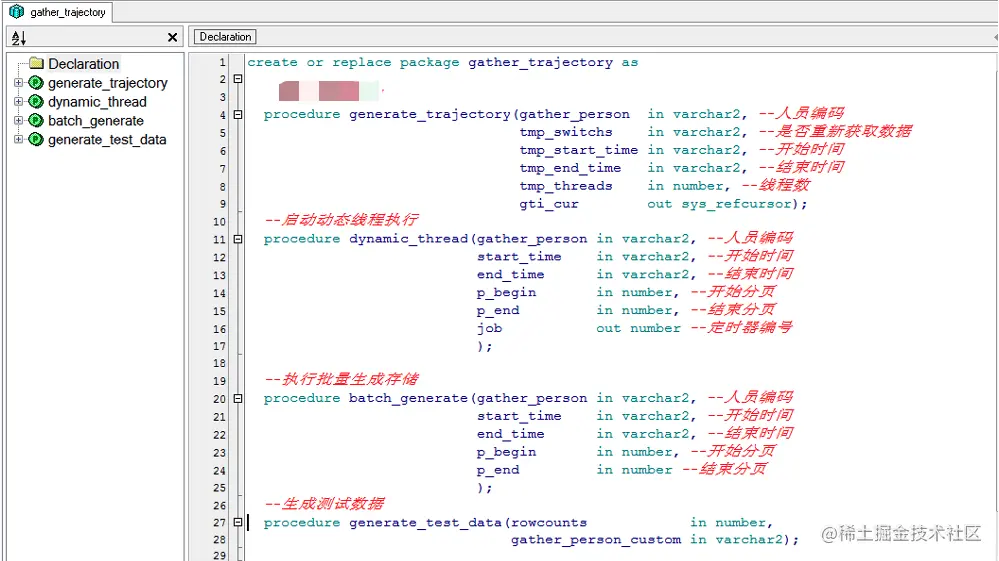Select batch_generate in the tree
Viewport: 999px width, 561px height.
pyautogui.click(x=96, y=120)
